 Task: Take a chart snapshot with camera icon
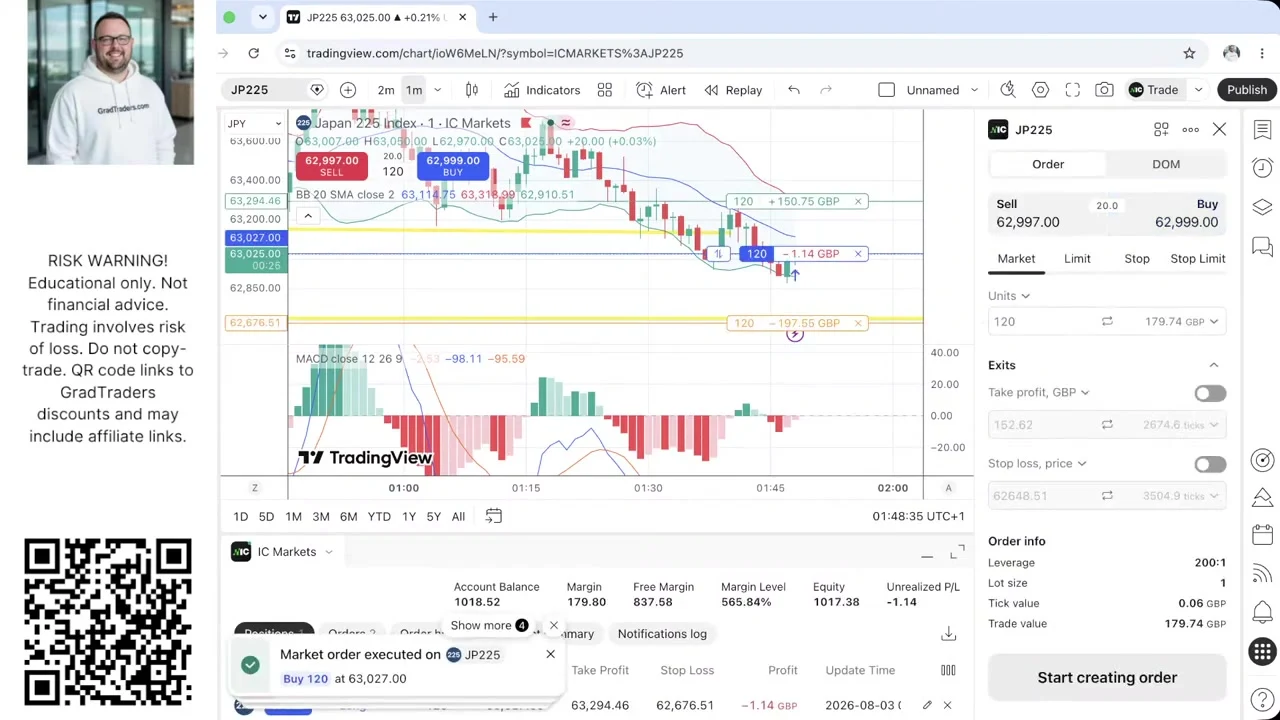(x=1104, y=90)
